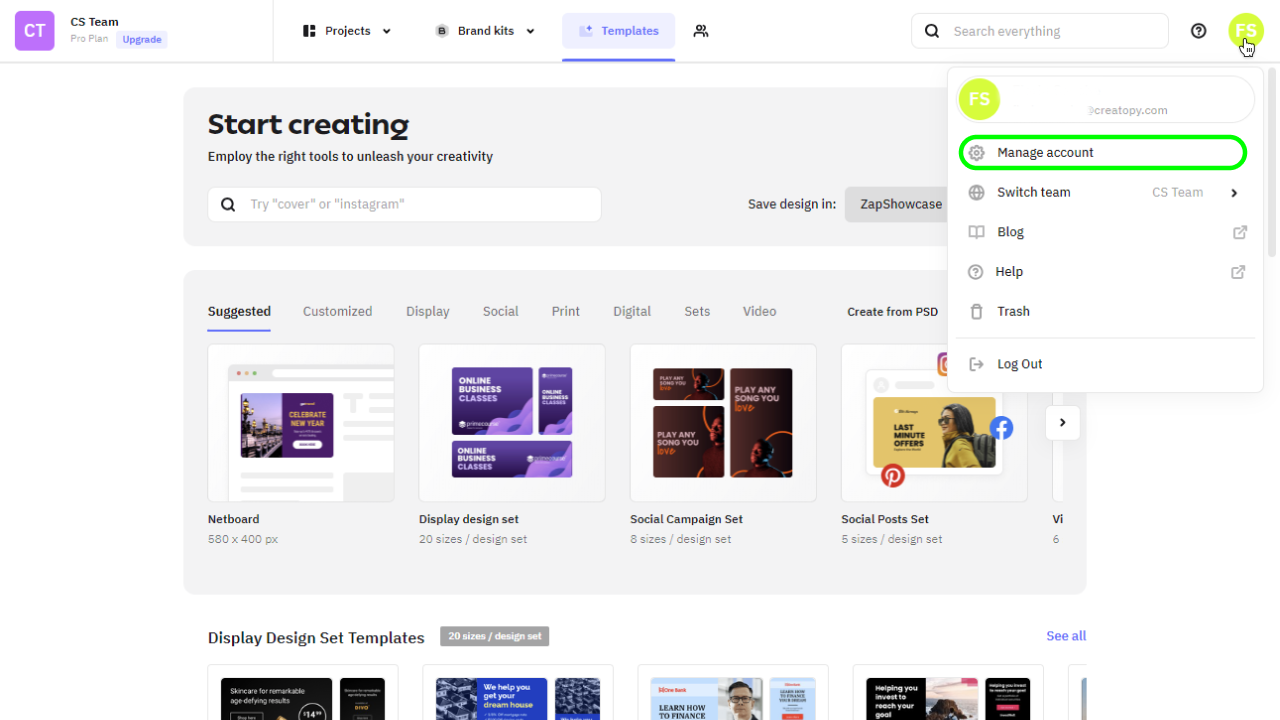Viewport: 1280px width, 720px height.
Task: Click the help question mark icon in header
Action: click(x=1198, y=31)
